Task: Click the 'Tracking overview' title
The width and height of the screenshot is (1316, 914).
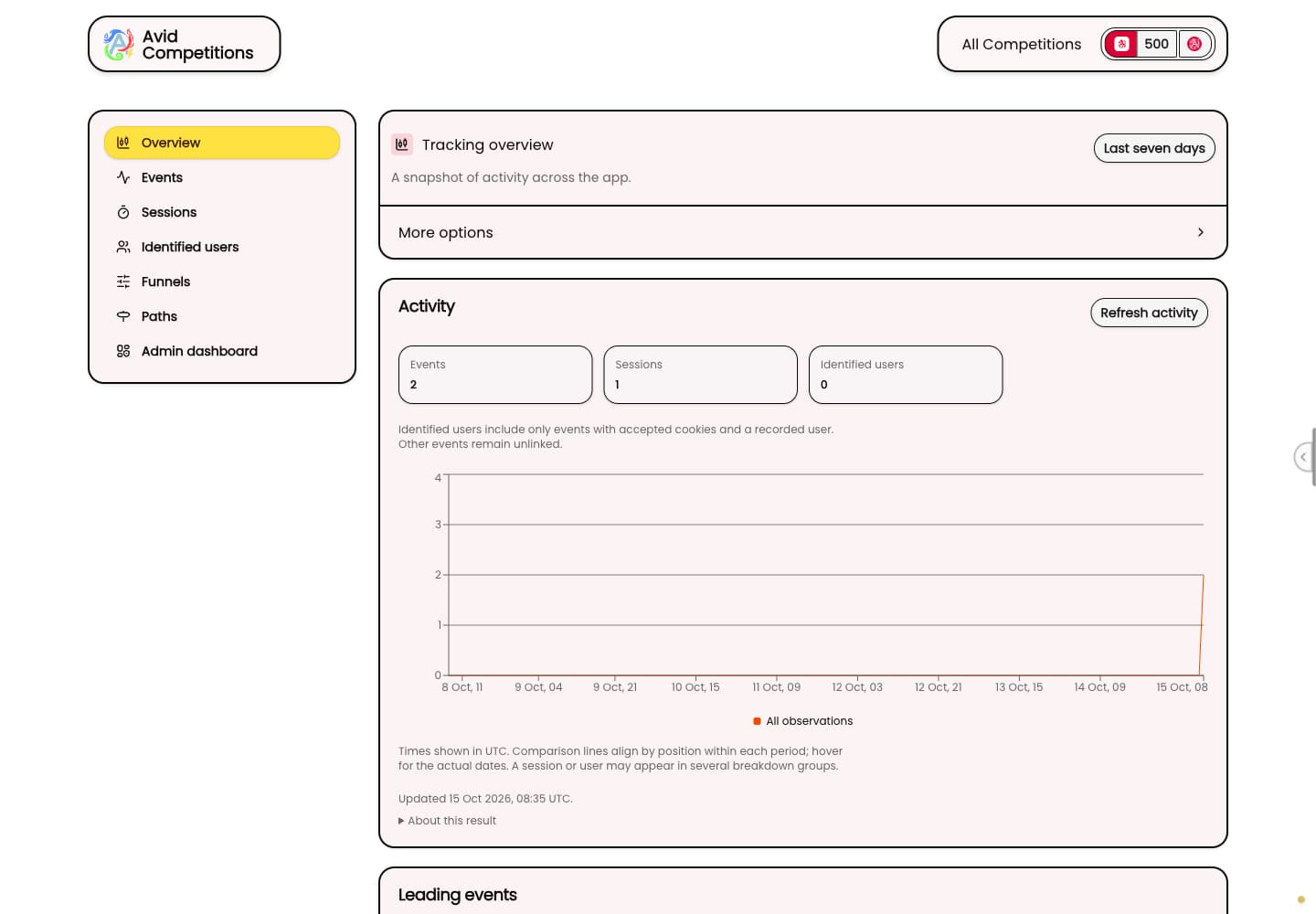Action: click(x=488, y=144)
